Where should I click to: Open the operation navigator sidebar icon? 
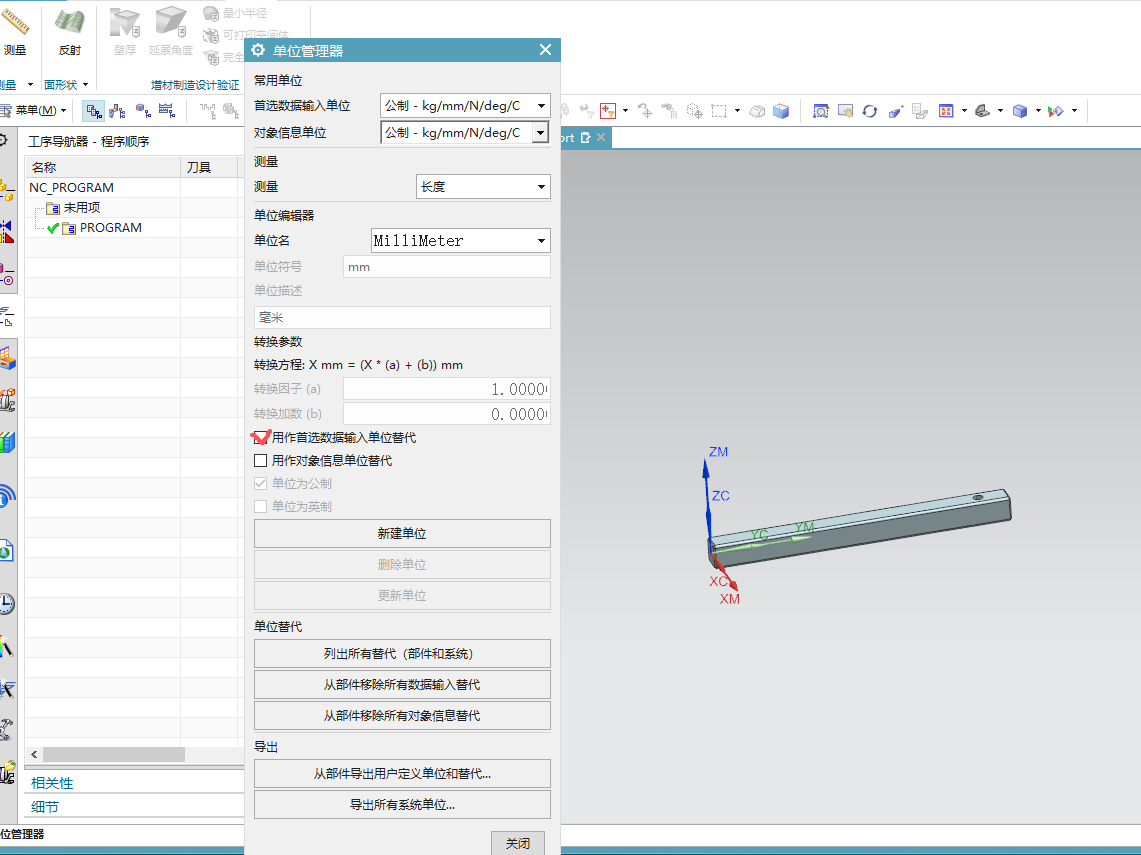click(x=7, y=317)
